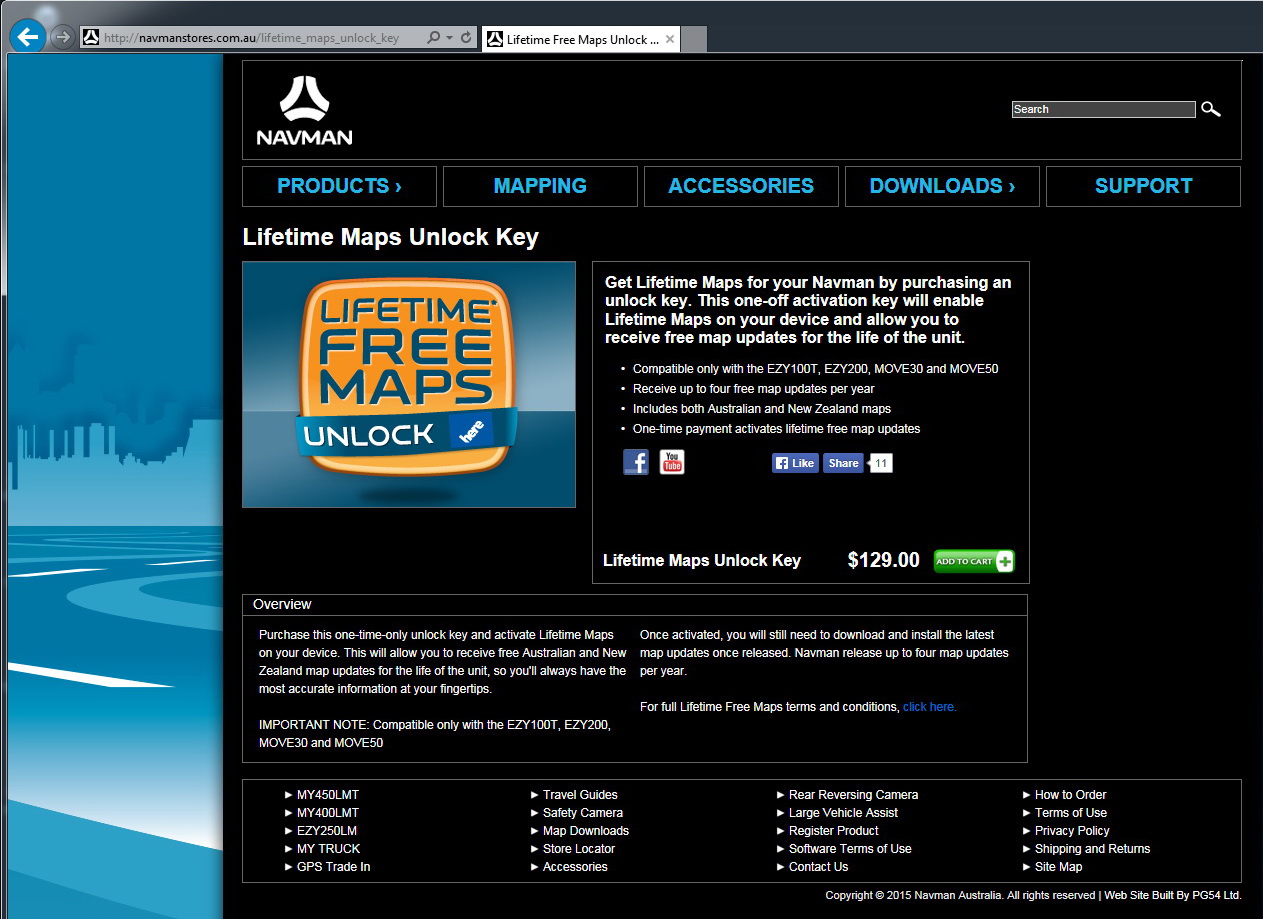Close the Lifetime Free Maps browser tab

[670, 40]
